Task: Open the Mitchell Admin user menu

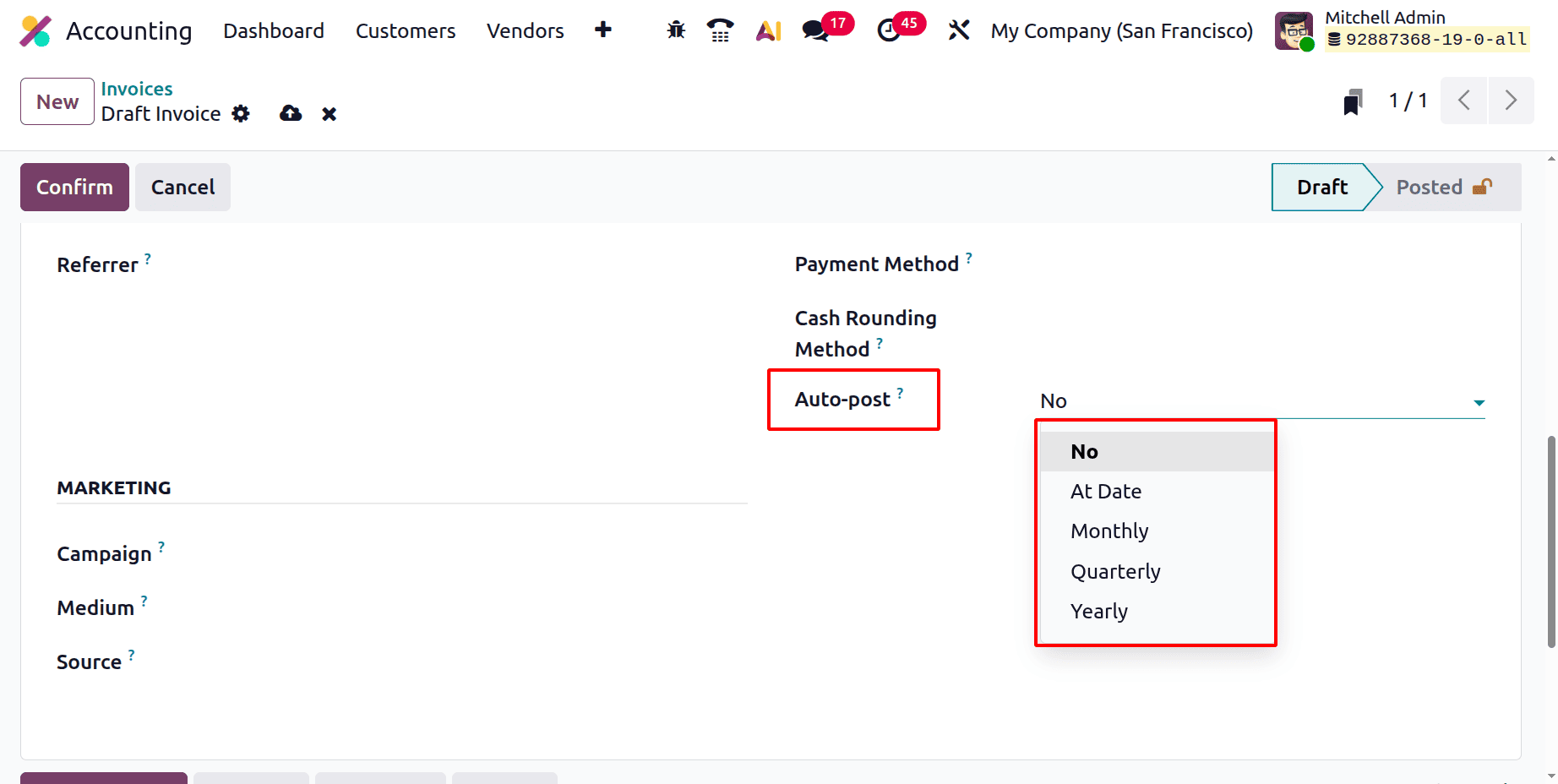Action: click(1386, 17)
